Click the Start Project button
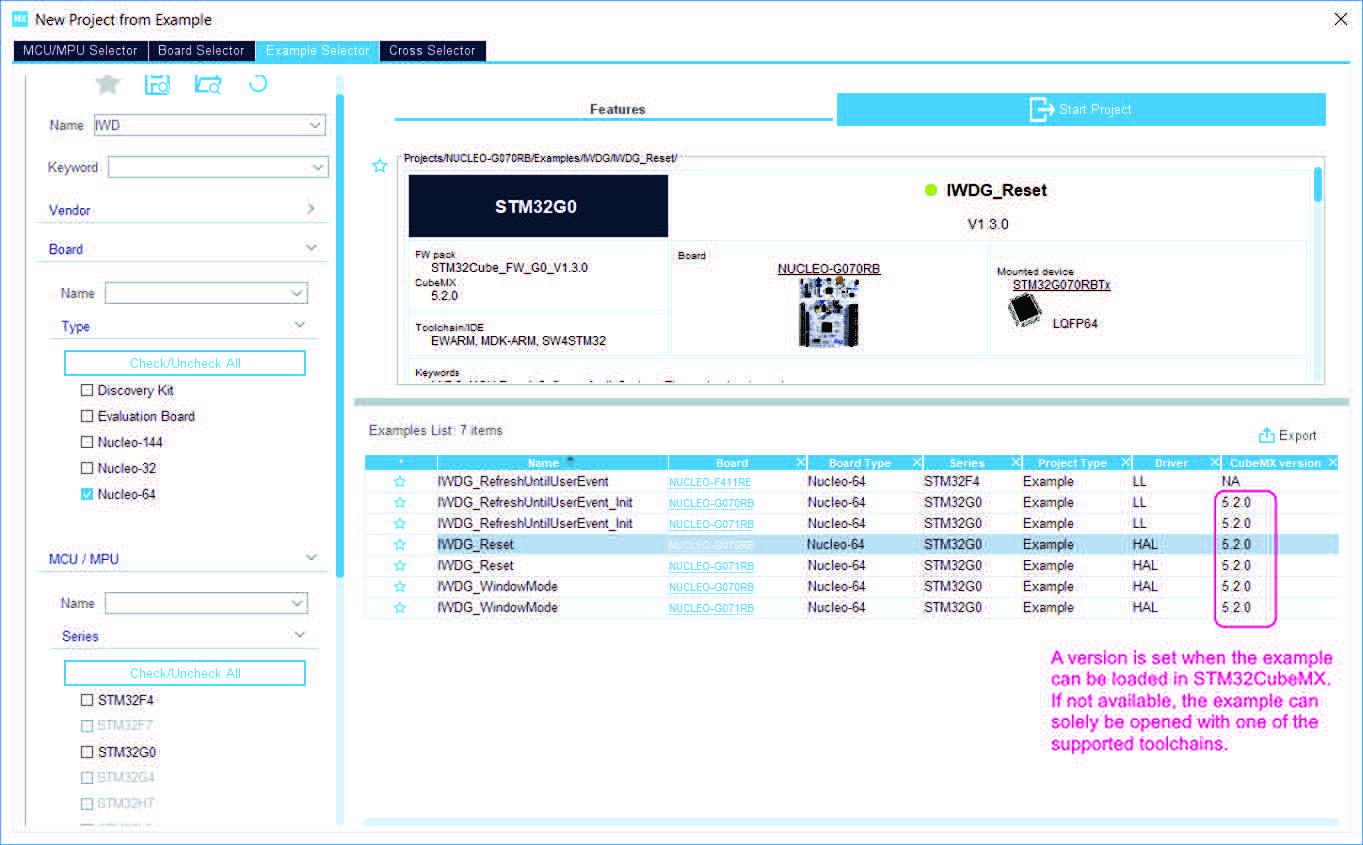1363x845 pixels. (1081, 109)
